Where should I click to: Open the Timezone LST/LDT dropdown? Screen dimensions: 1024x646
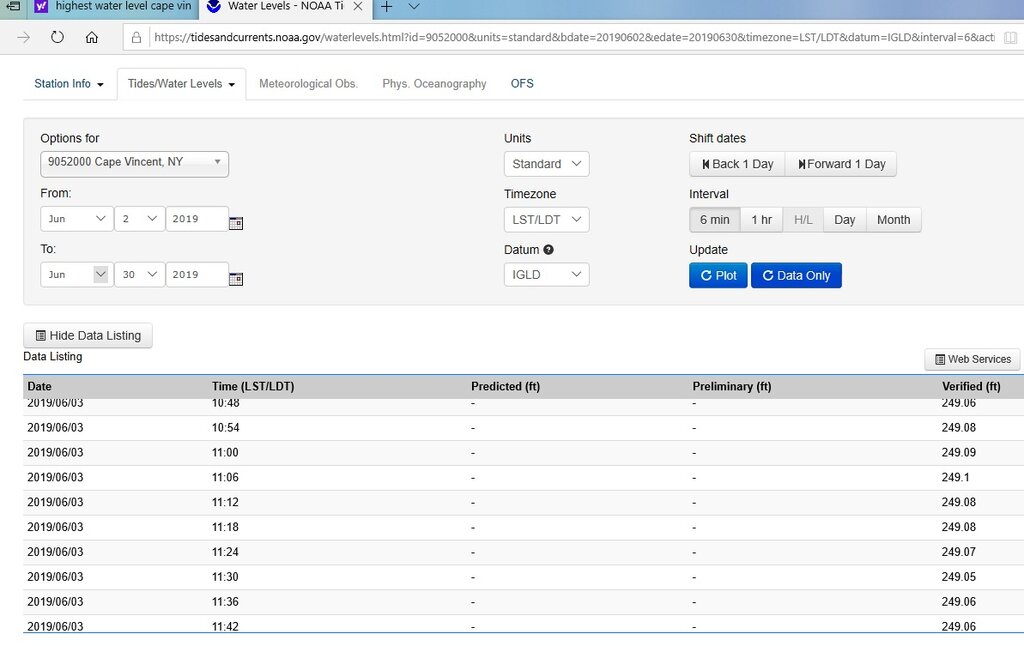546,220
